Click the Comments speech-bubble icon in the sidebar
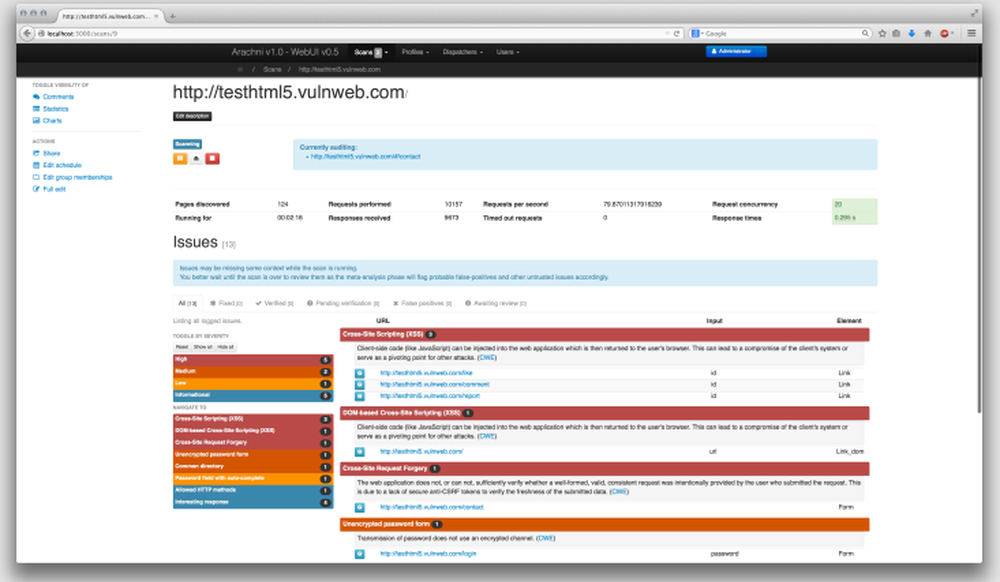 pos(36,97)
